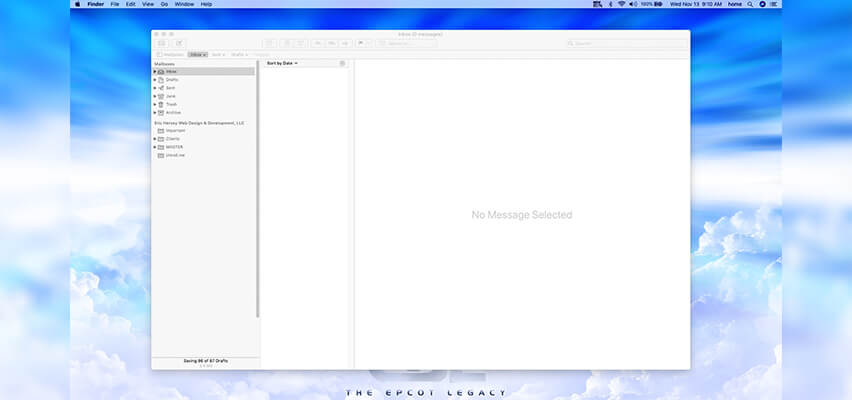Open the Junk mailbox
Screen dimensions: 852x400
[170, 96]
